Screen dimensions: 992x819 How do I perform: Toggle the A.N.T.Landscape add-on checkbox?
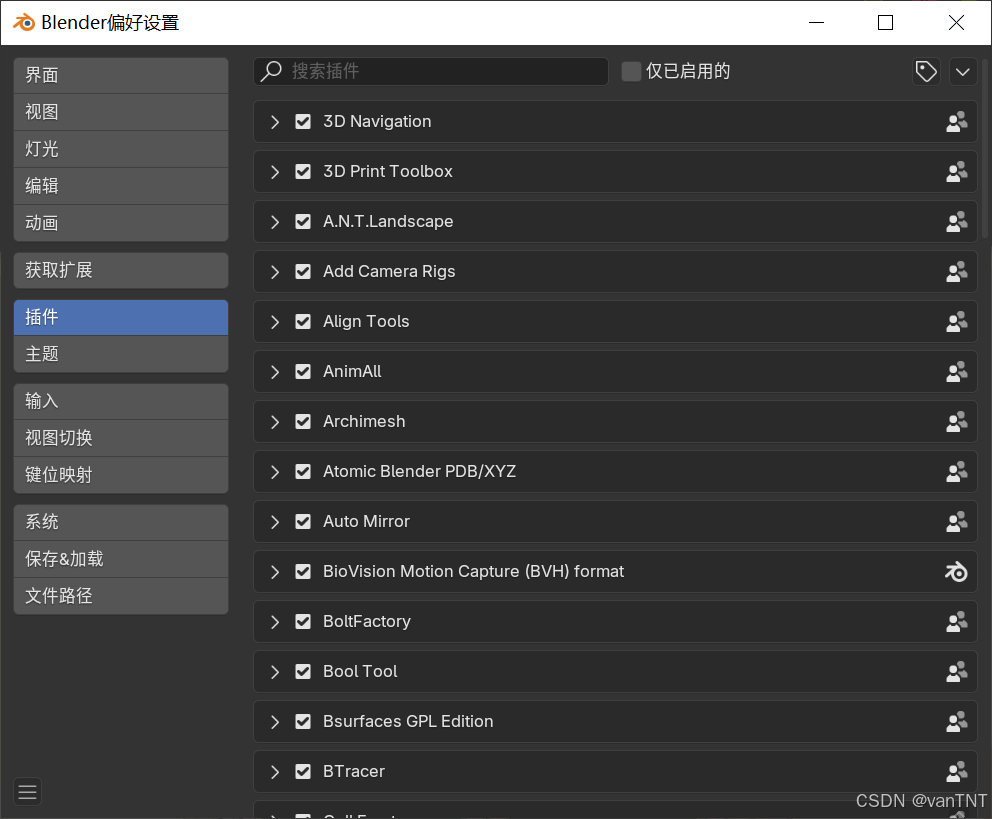click(x=303, y=221)
